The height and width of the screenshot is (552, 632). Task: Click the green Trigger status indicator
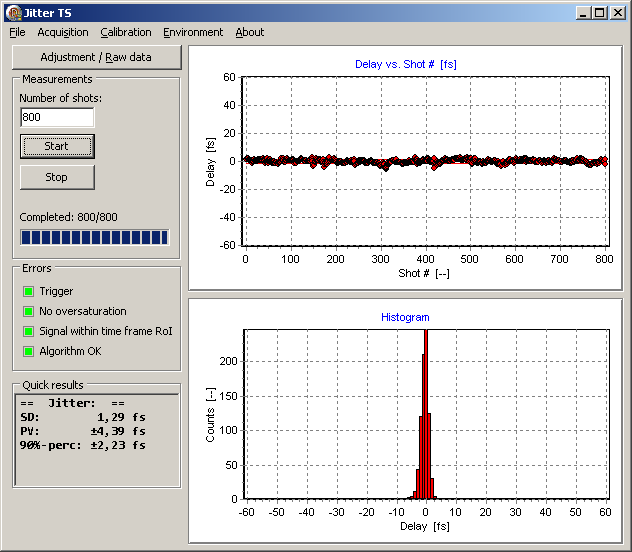pyautogui.click(x=28, y=292)
